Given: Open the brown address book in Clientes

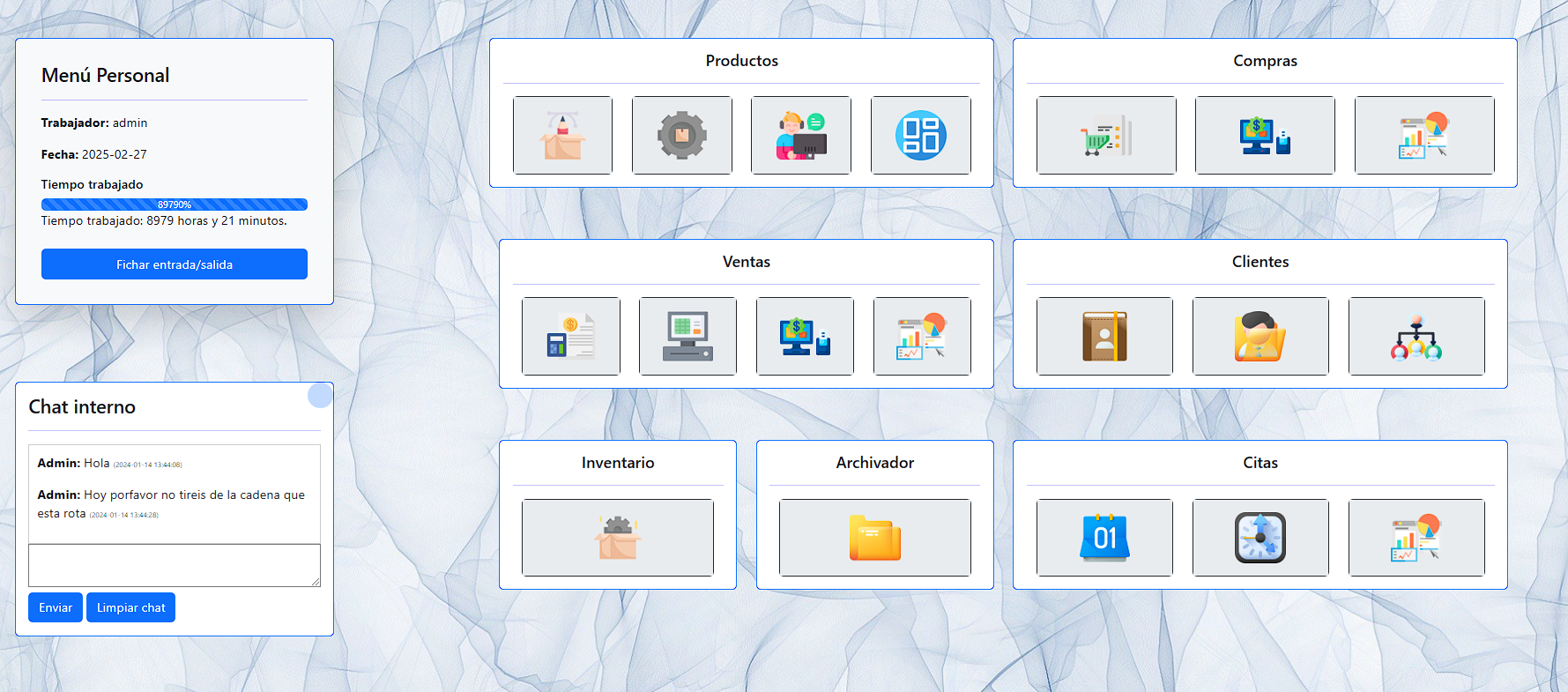Looking at the screenshot, I should [x=1104, y=336].
